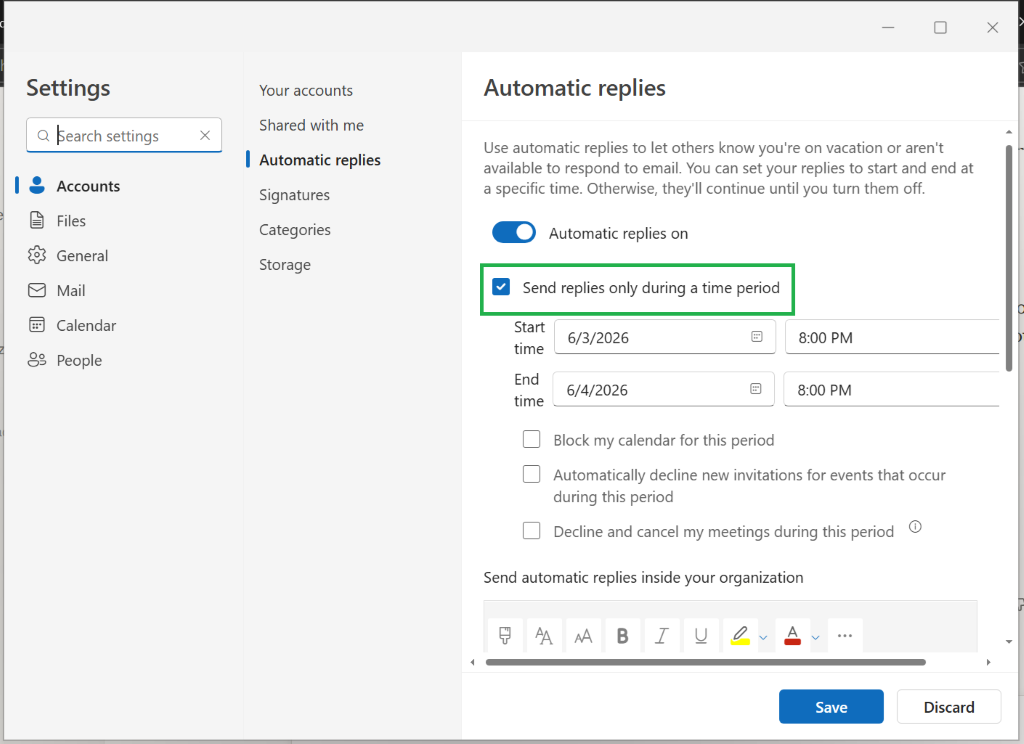Click the scroll right arrow
Viewport: 1024px width, 744px height.
988,662
